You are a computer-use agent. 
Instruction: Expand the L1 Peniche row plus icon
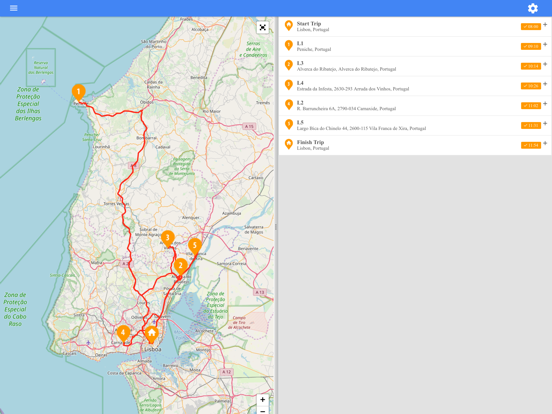545,44
